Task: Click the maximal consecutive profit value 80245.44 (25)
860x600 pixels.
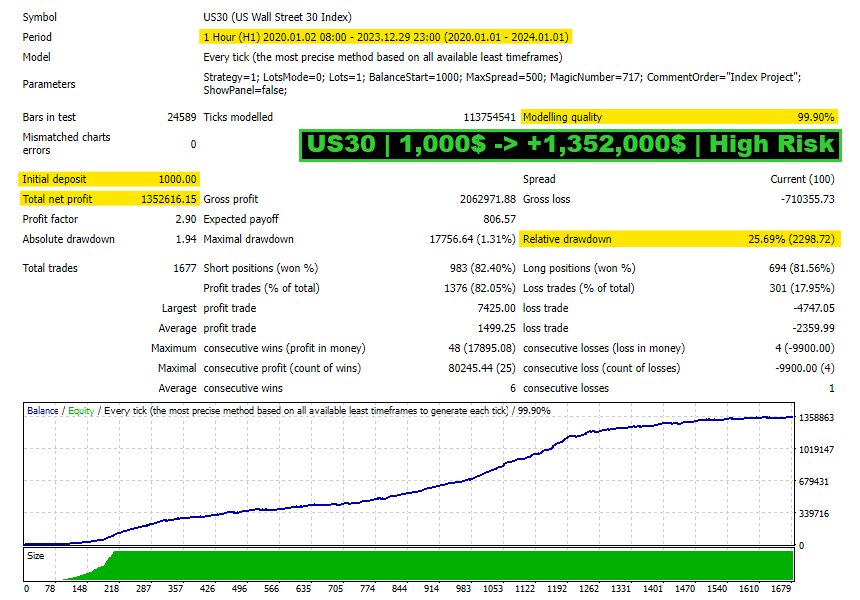Action: (x=482, y=368)
